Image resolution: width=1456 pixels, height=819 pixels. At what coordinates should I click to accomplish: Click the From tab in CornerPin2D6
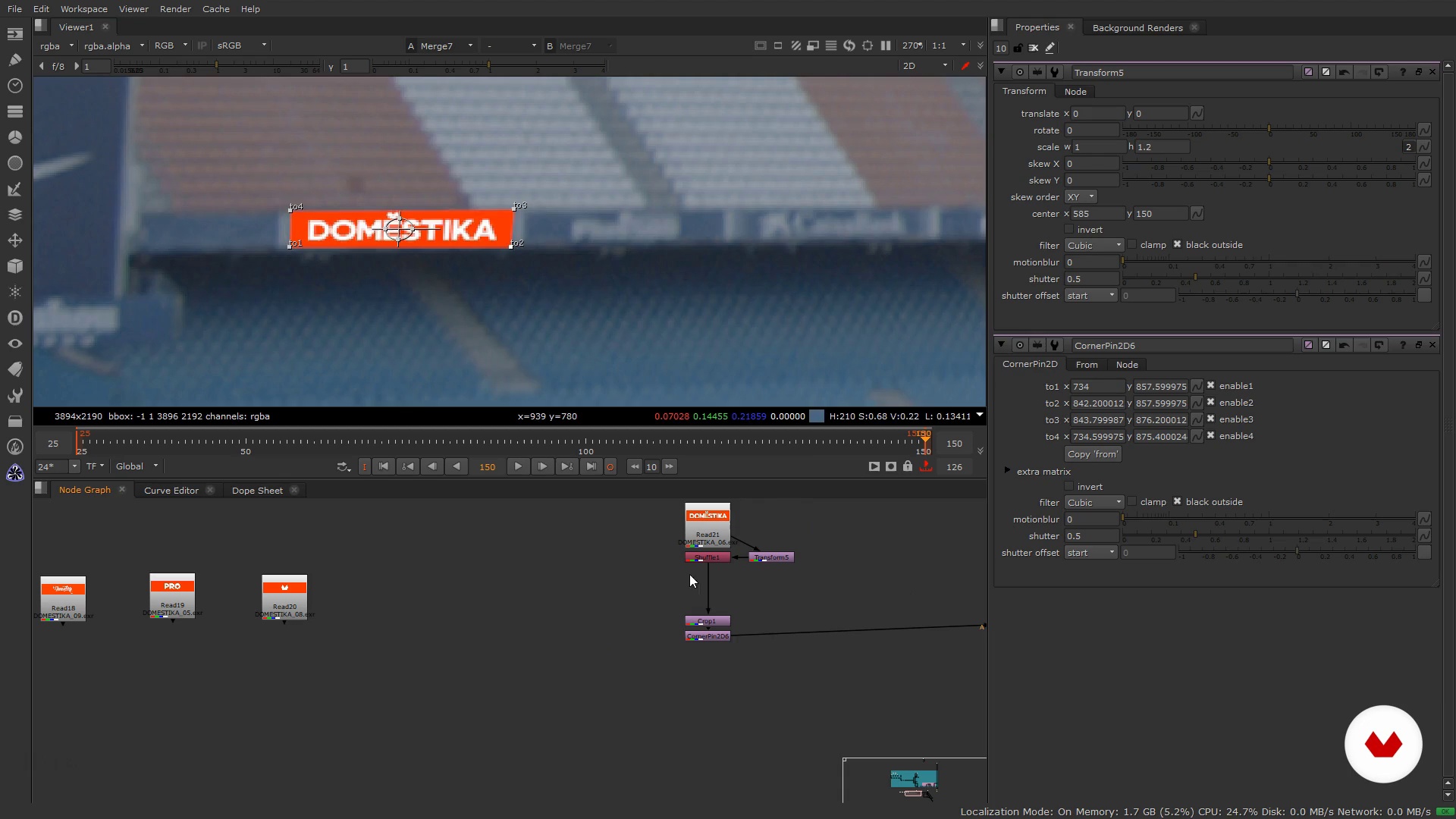[x=1086, y=365]
